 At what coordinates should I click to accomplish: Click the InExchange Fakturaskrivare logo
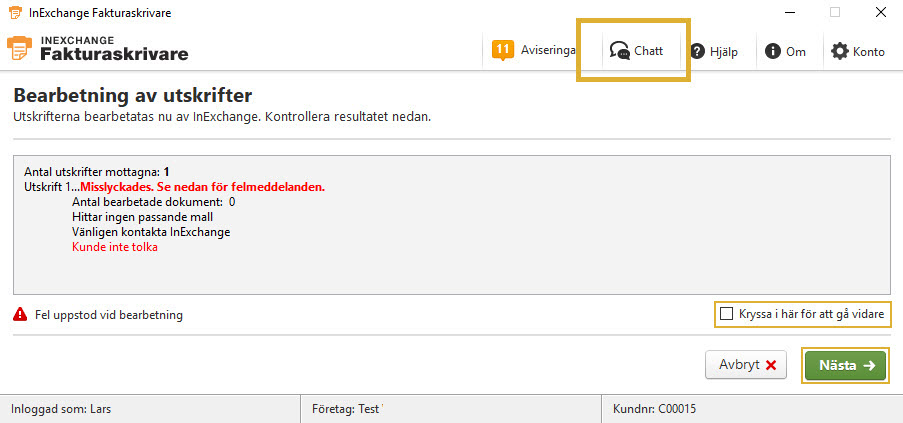[97, 48]
